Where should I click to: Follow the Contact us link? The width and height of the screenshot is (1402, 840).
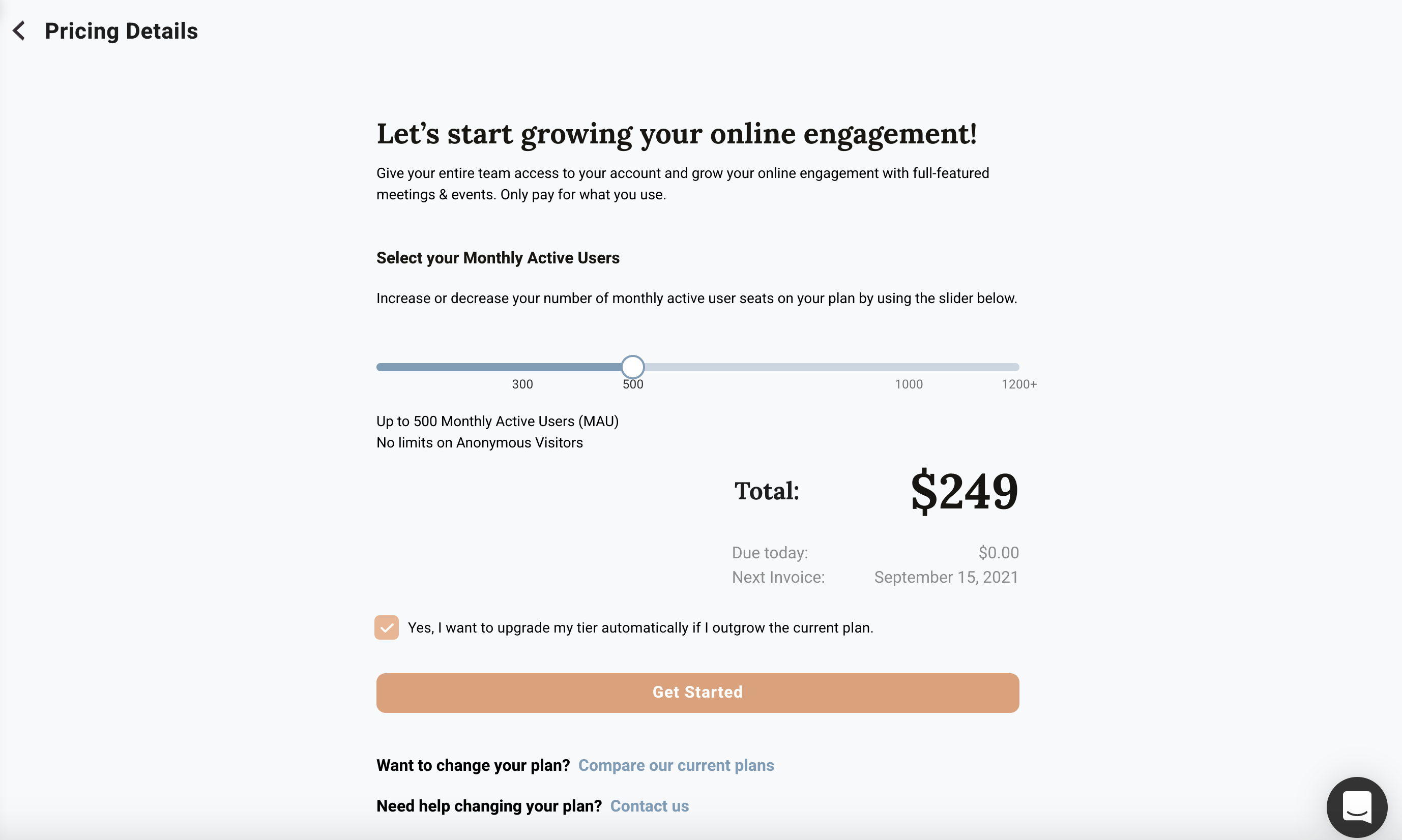tap(649, 806)
